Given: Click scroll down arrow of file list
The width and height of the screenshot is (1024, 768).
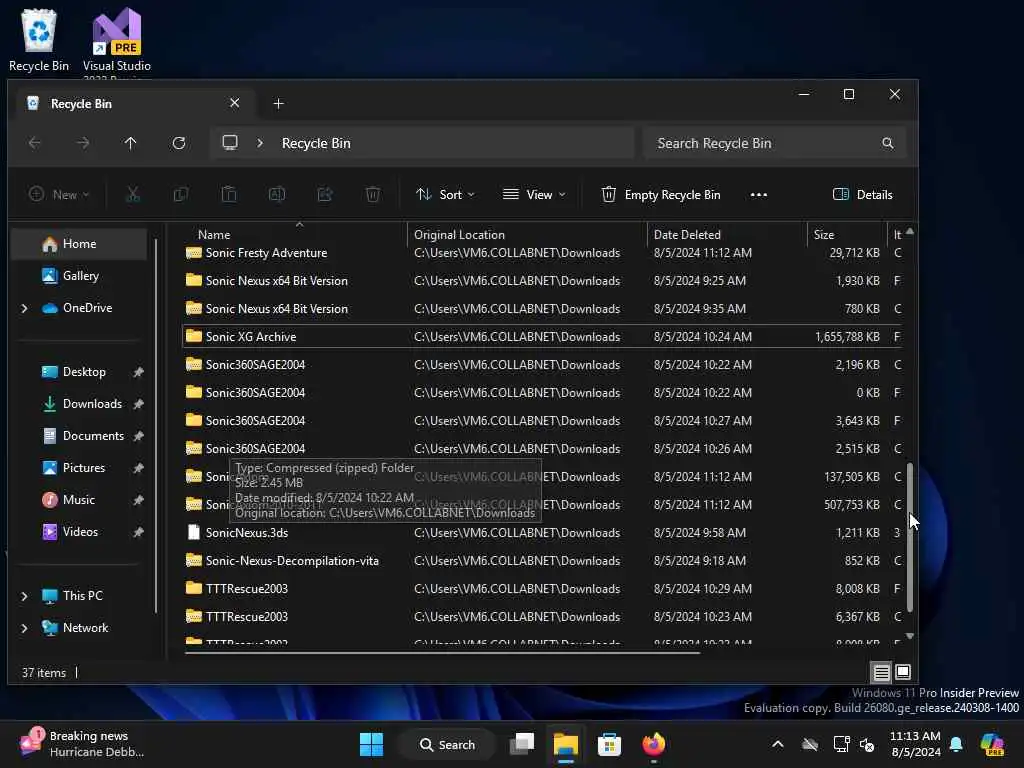Looking at the screenshot, I should click(x=910, y=635).
